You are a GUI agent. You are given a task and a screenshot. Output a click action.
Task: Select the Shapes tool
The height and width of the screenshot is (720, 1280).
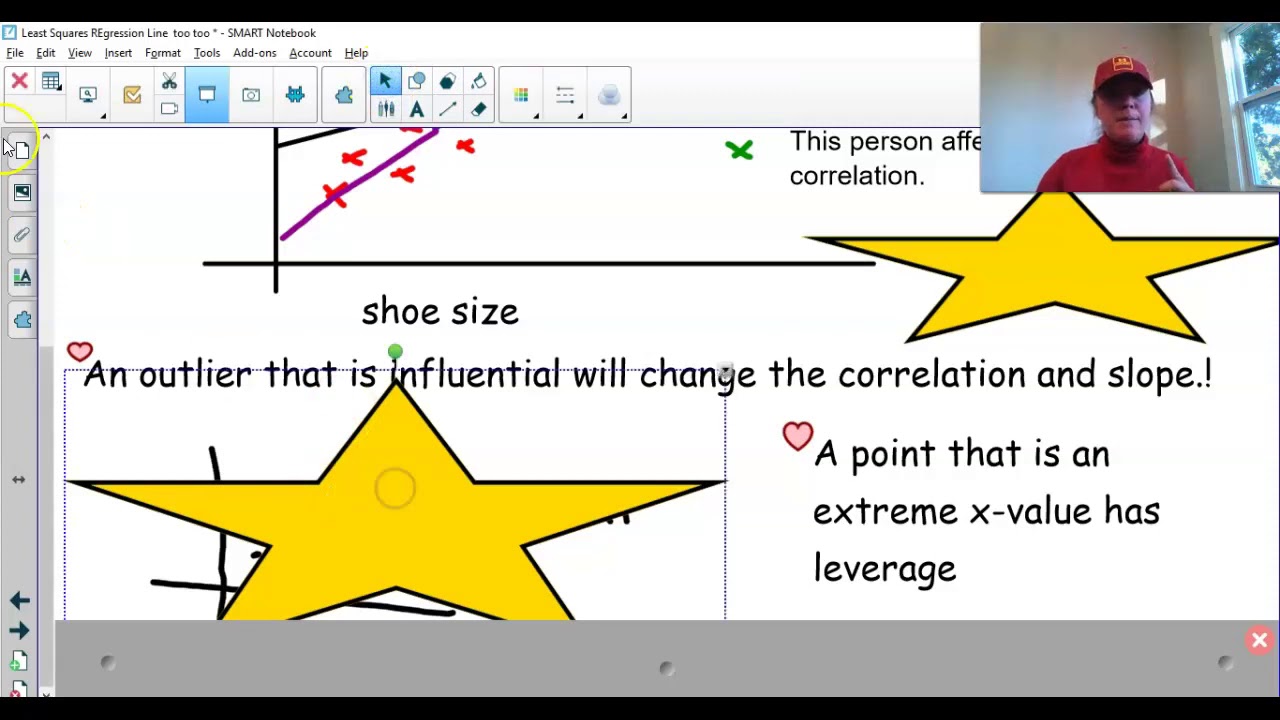[x=417, y=81]
